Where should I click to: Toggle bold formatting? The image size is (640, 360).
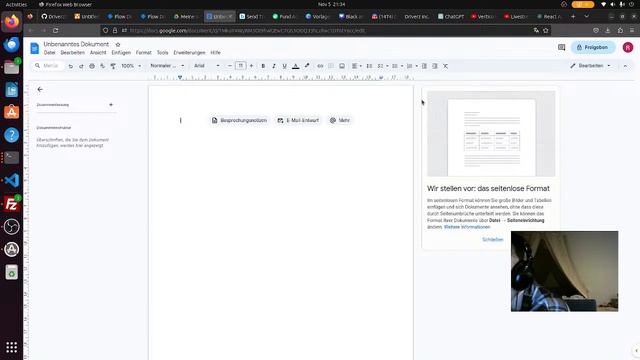pos(263,66)
